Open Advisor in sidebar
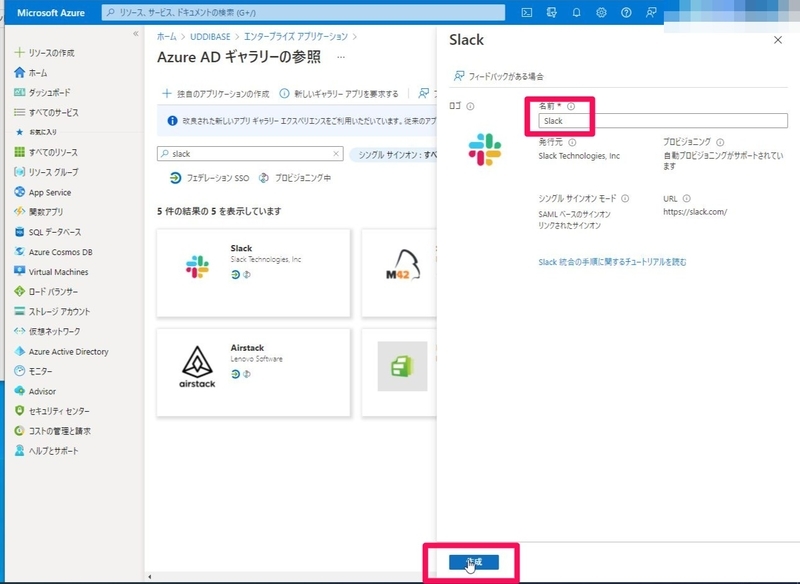The width and height of the screenshot is (800, 584). coord(35,391)
